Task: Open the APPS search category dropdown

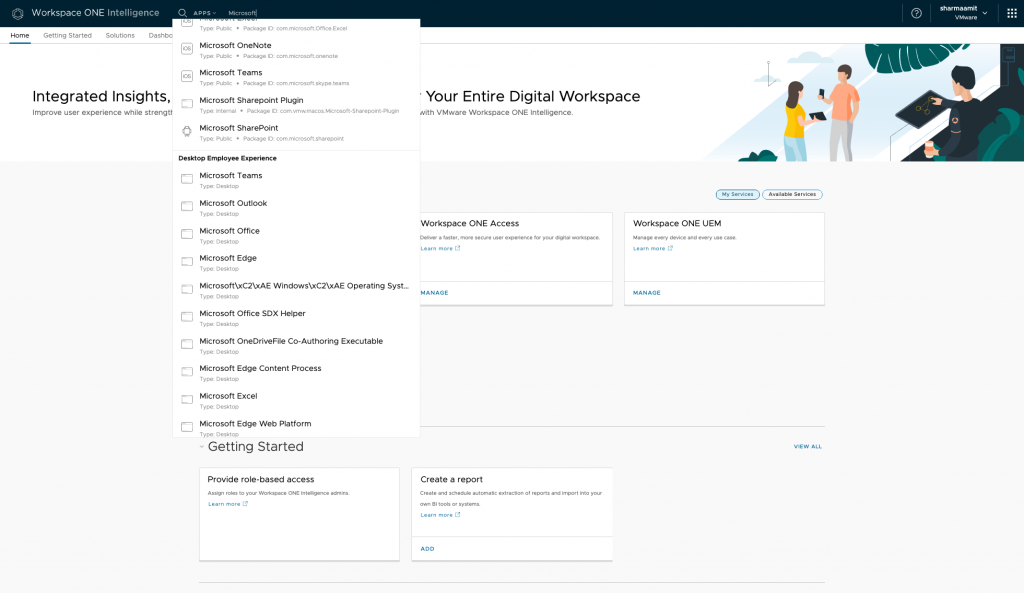Action: pyautogui.click(x=204, y=13)
